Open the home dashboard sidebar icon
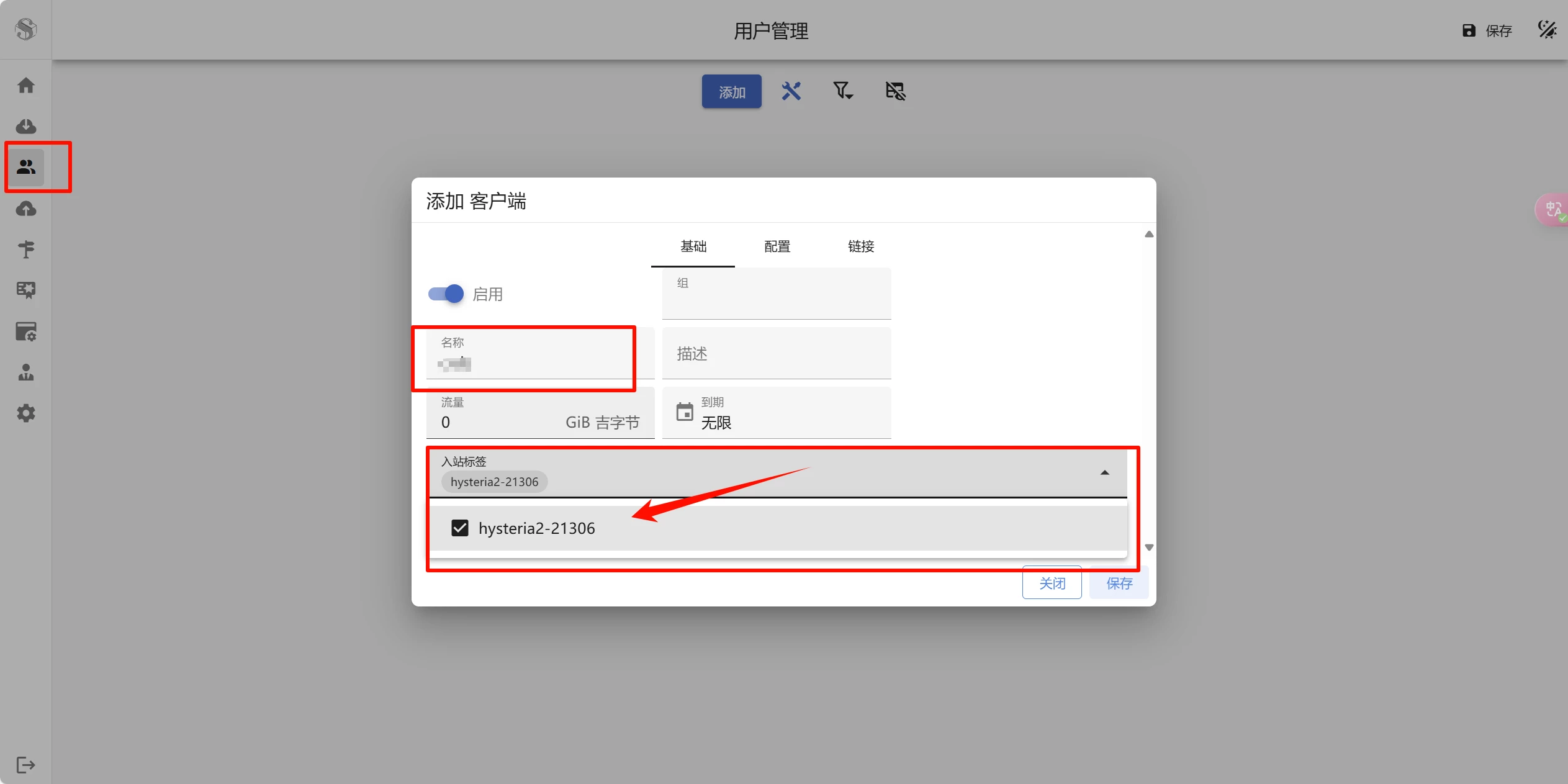 [25, 85]
